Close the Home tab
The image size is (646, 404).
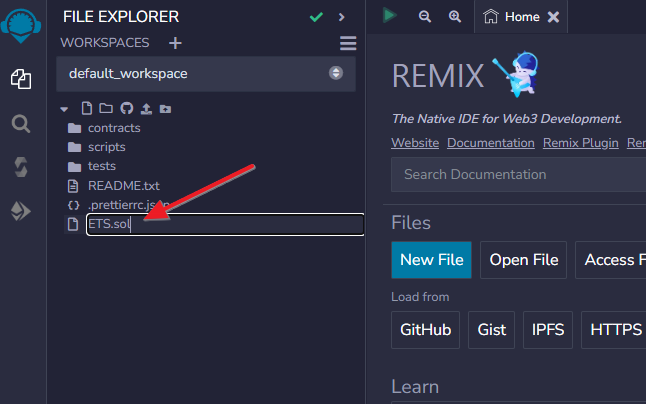click(553, 17)
